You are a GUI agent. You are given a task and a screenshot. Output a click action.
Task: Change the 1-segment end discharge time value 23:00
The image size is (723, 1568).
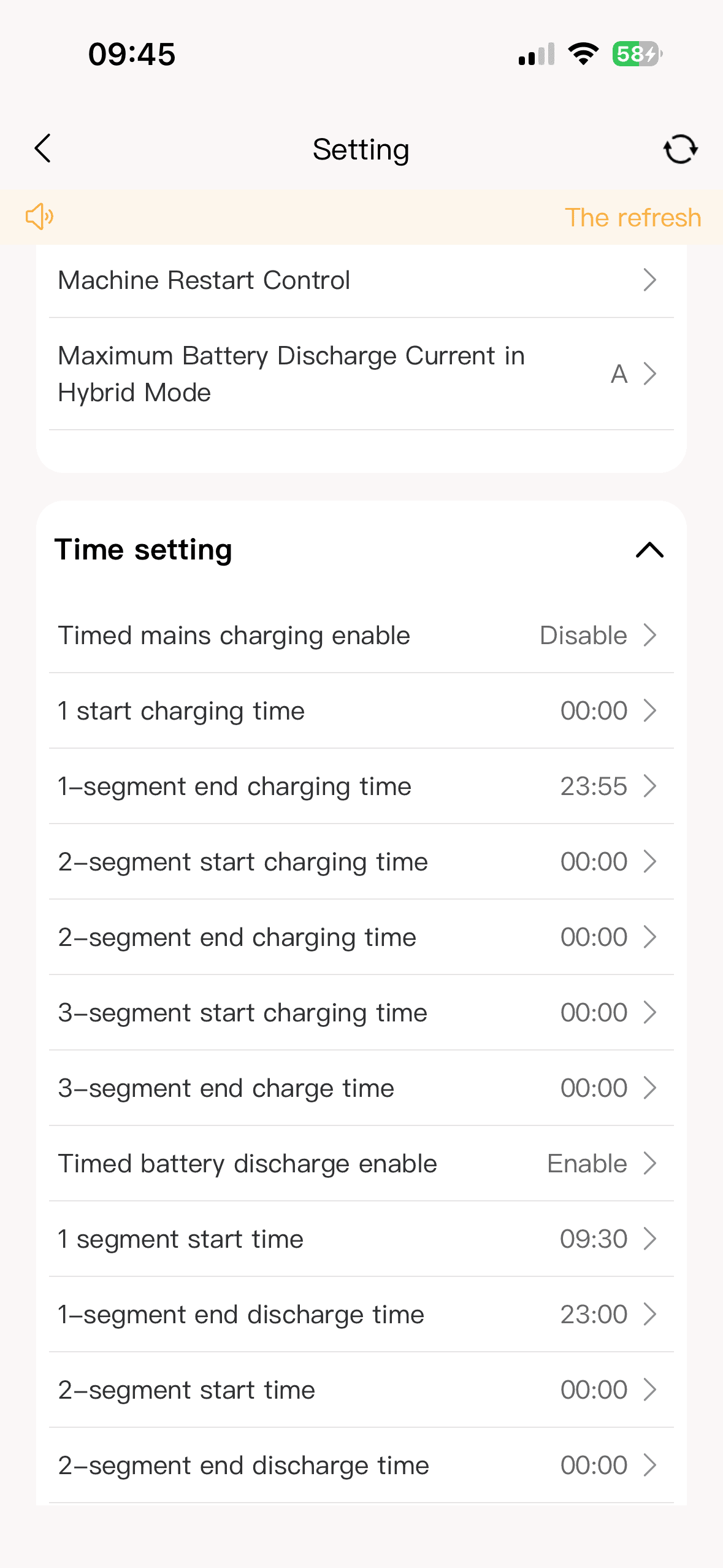(x=594, y=1315)
